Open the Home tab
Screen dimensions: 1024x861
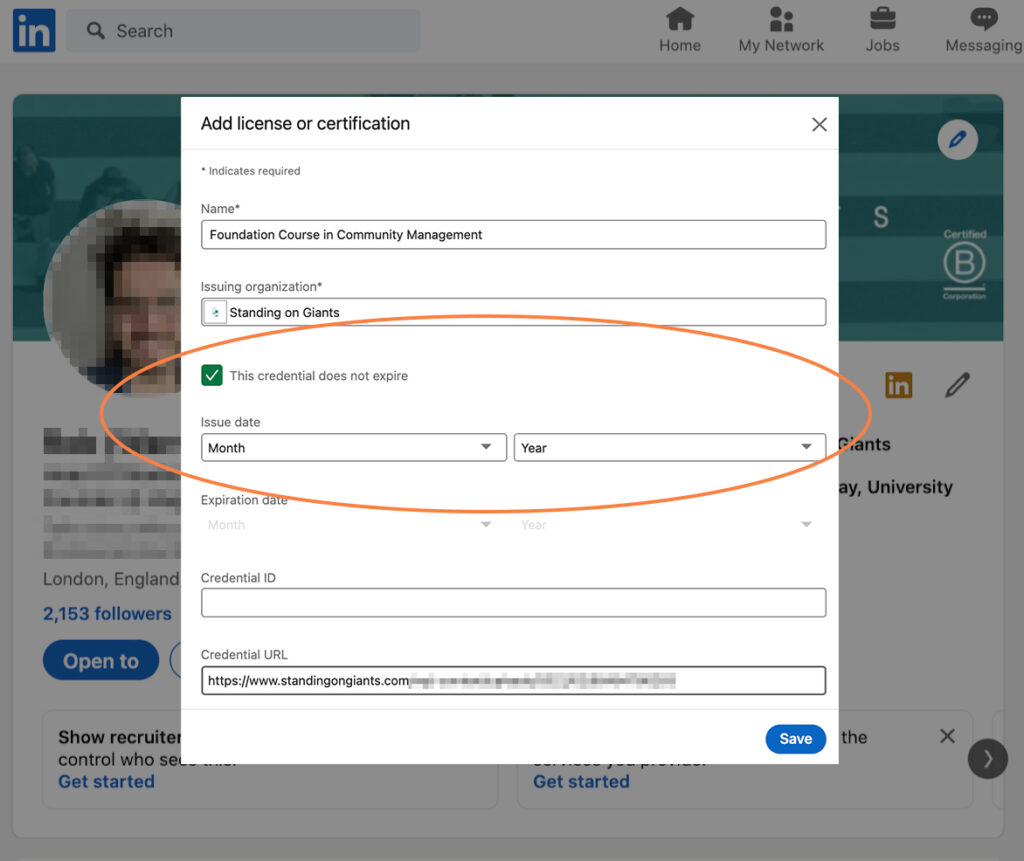pos(679,30)
